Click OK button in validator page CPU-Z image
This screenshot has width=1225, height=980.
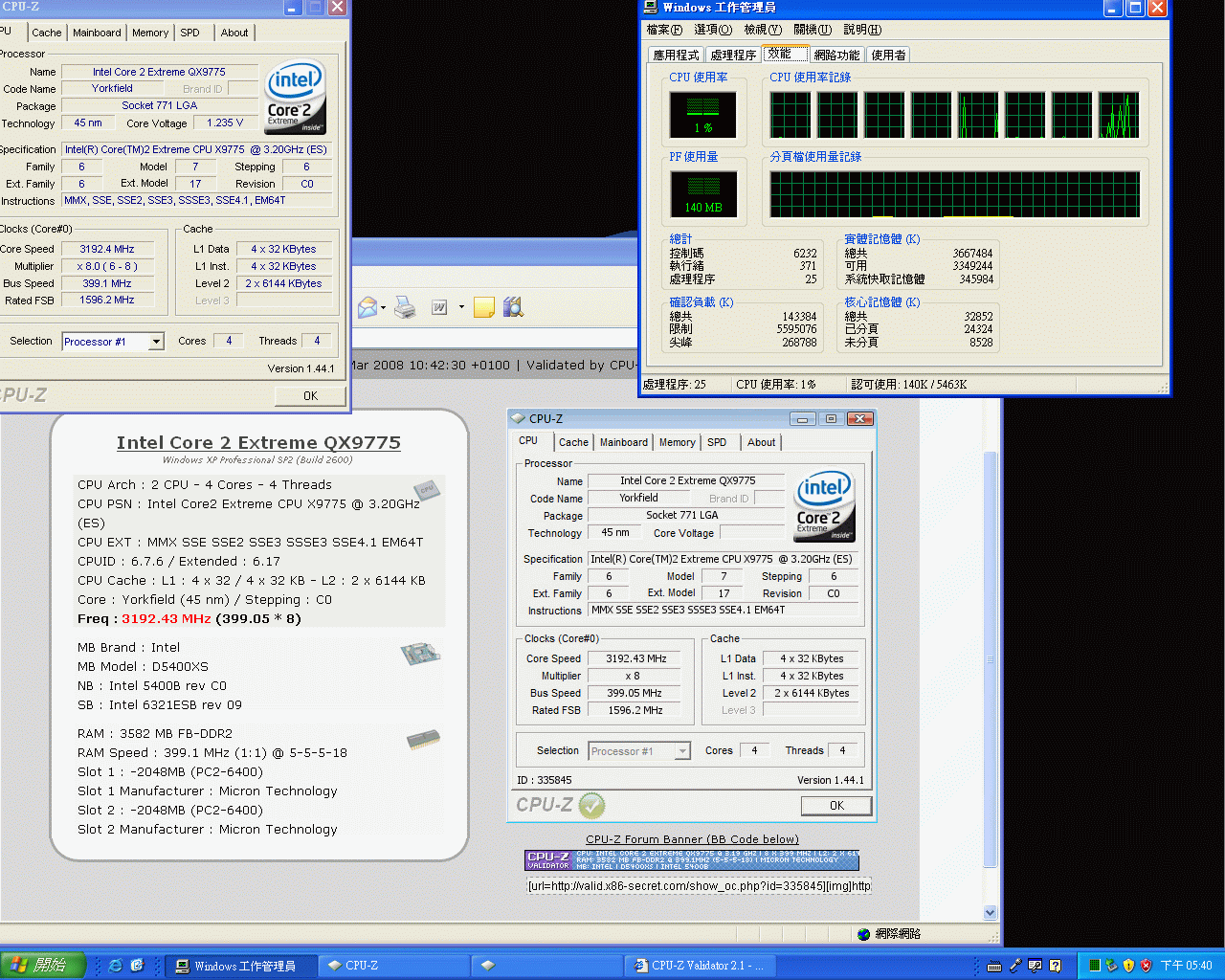tap(836, 806)
